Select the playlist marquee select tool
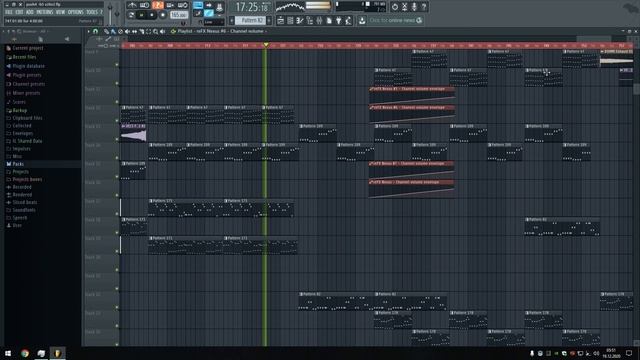Viewport: 640px width, 360px height. pos(149,31)
